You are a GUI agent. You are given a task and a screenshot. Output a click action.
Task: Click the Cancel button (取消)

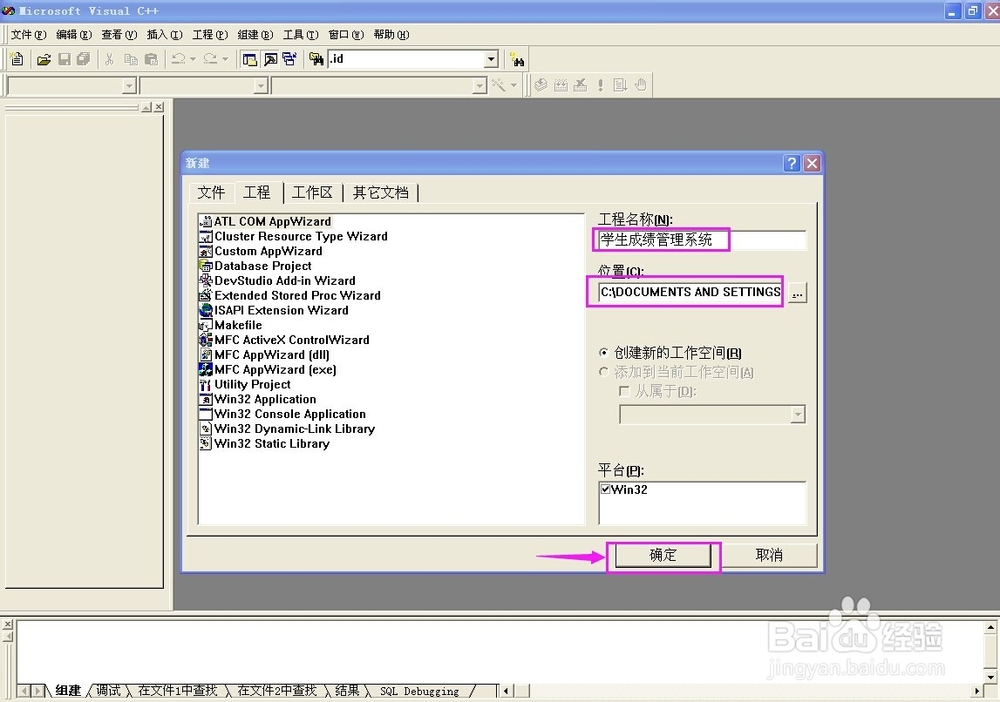tap(769, 555)
